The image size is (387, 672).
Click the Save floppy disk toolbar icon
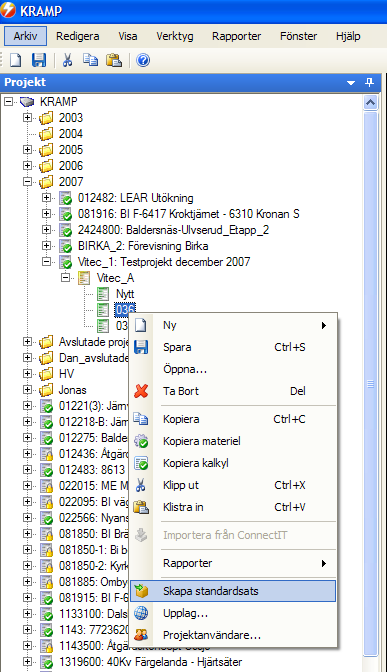[x=39, y=60]
